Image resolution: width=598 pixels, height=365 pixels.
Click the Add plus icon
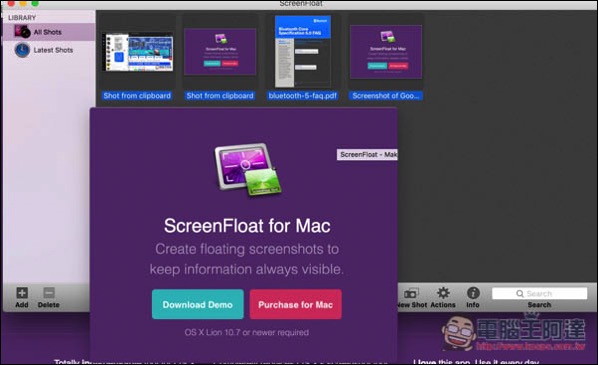(x=22, y=293)
